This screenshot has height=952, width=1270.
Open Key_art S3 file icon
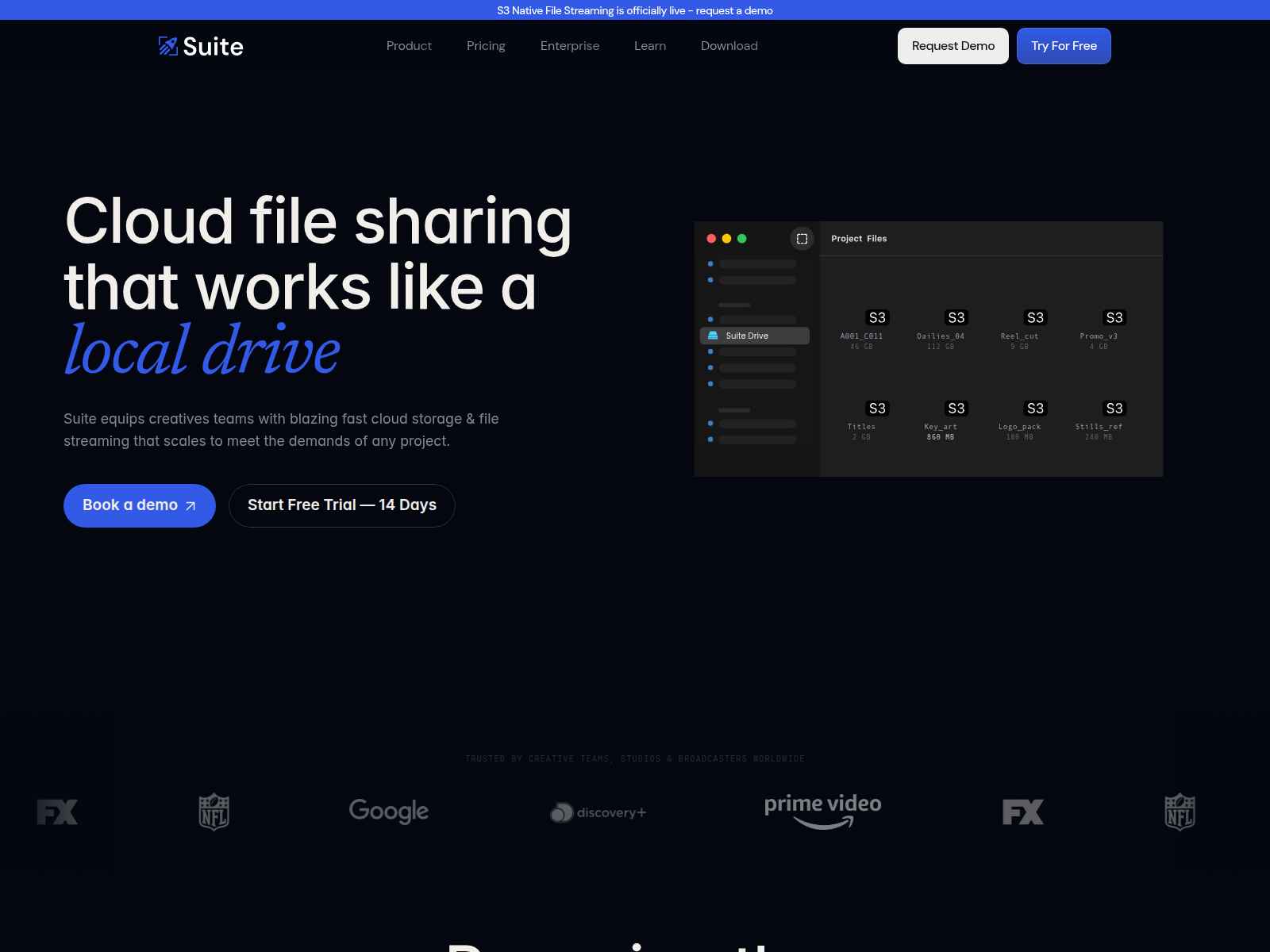pyautogui.click(x=956, y=409)
